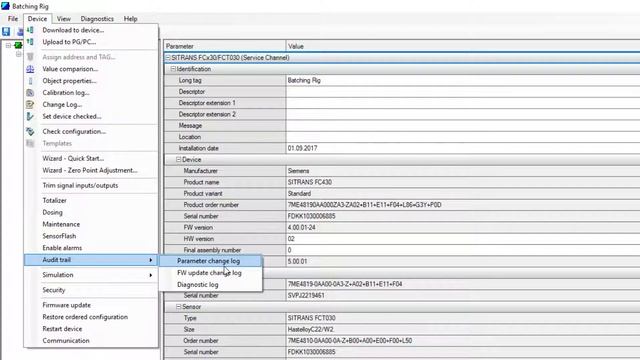Image resolution: width=640 pixels, height=360 pixels.
Task: Click the Value column header
Action: 463,46
